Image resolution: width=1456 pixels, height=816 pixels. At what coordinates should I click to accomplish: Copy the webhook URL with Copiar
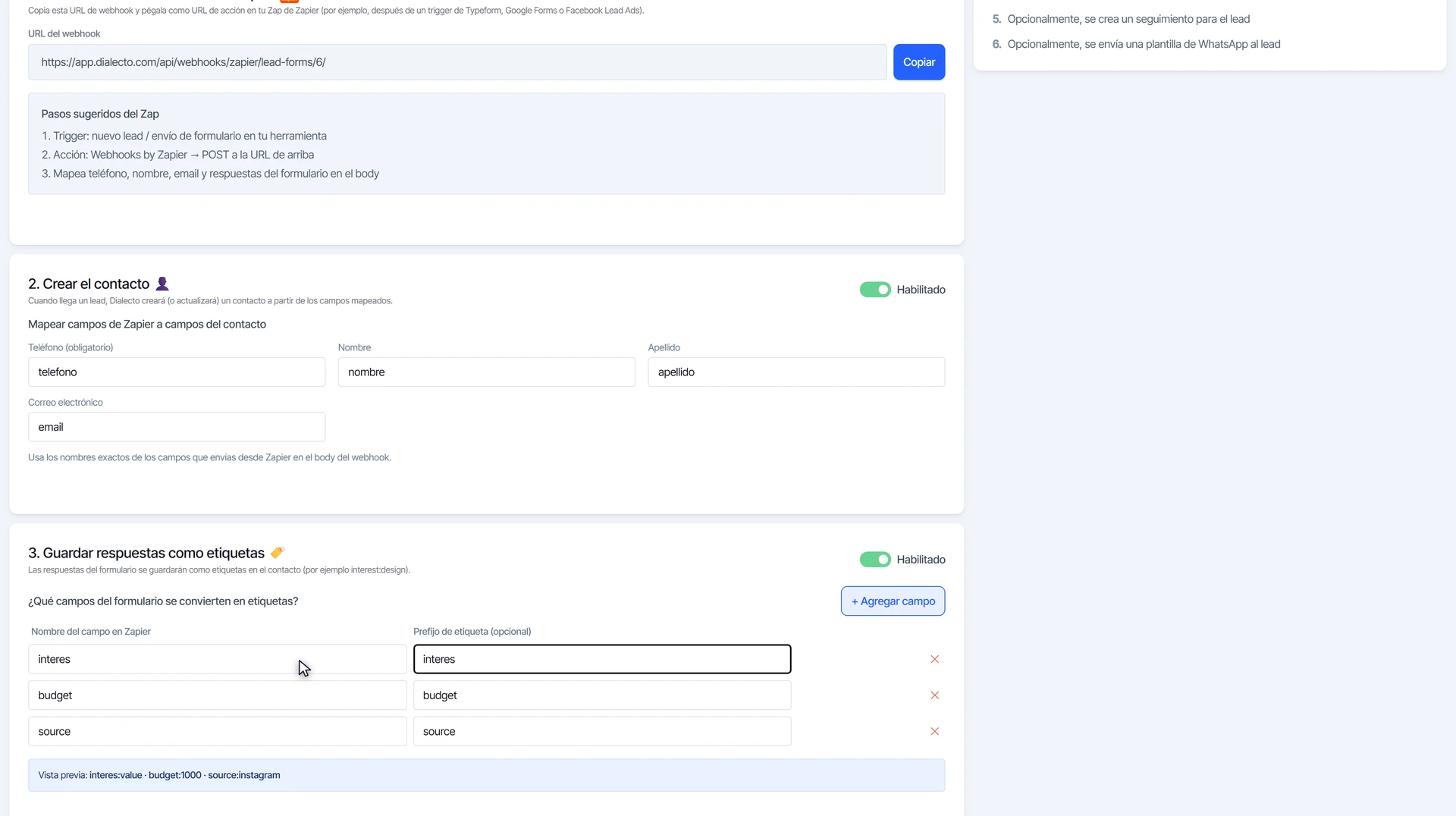click(919, 62)
